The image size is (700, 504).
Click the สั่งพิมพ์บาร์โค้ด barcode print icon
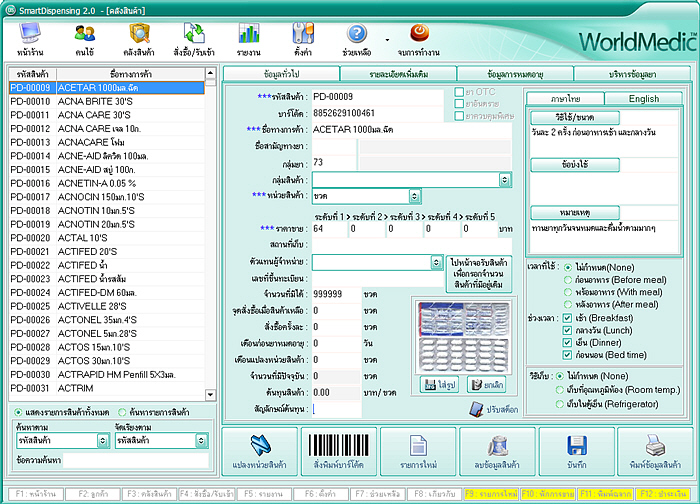pyautogui.click(x=339, y=445)
